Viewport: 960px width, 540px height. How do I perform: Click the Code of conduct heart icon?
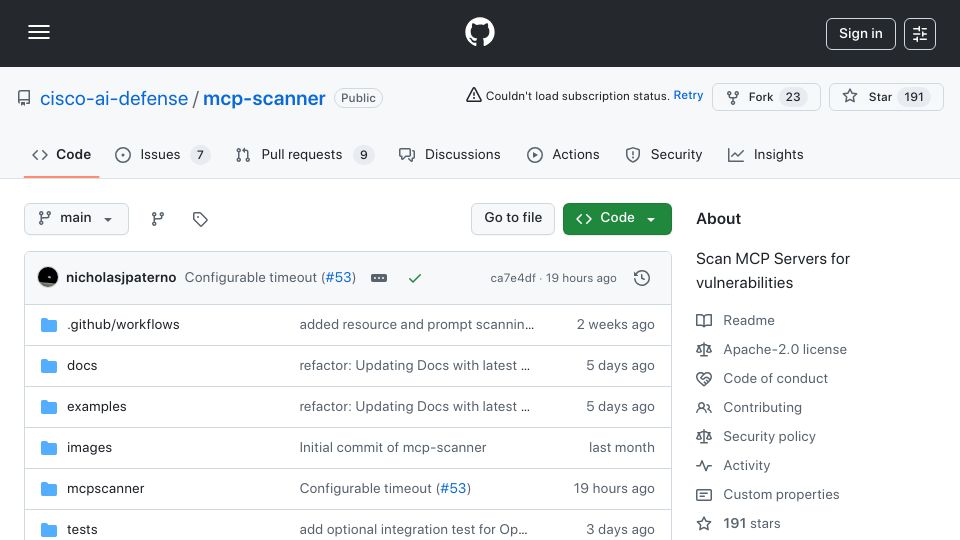[x=704, y=378]
